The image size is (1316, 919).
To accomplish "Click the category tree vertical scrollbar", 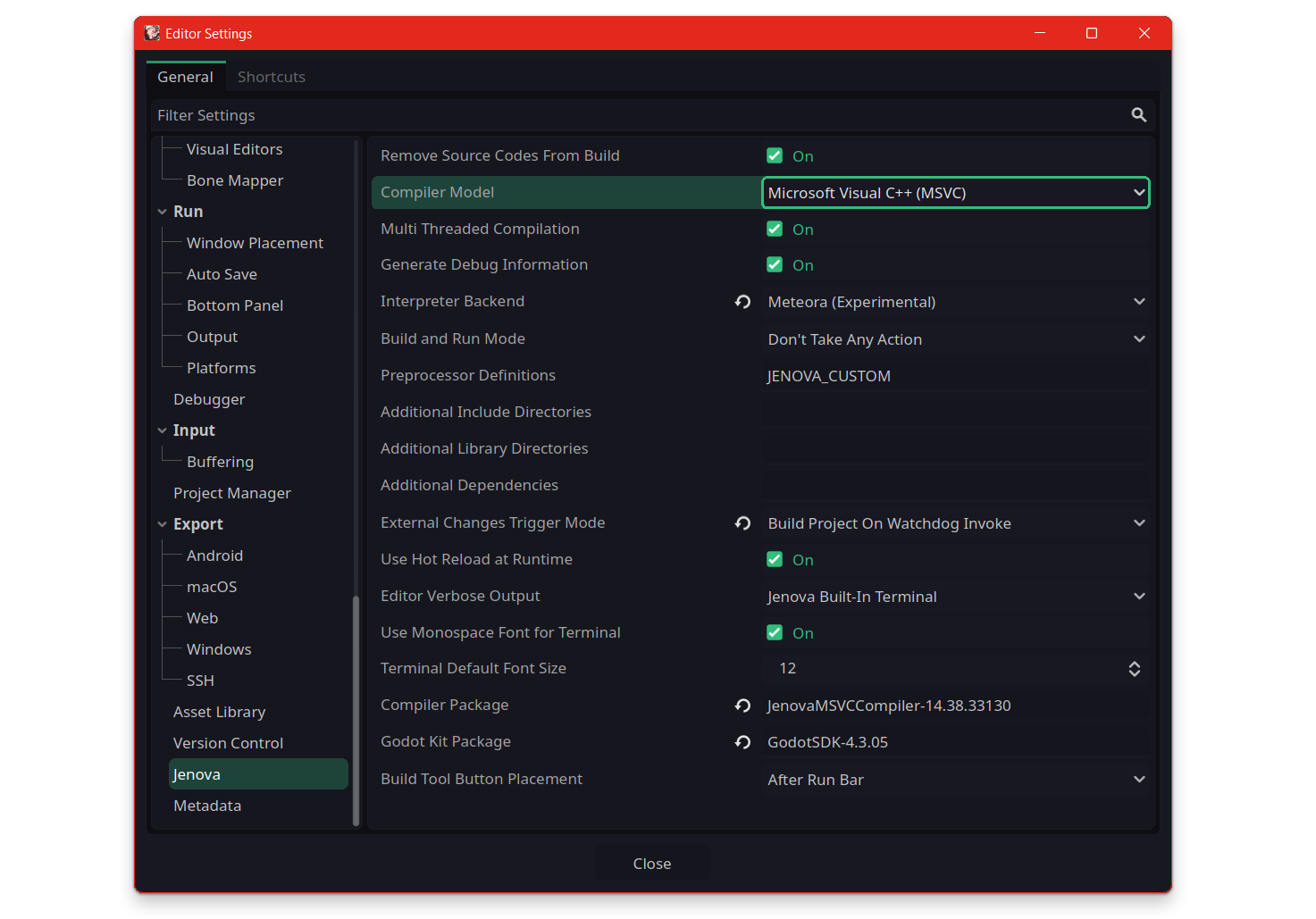I will [356, 710].
